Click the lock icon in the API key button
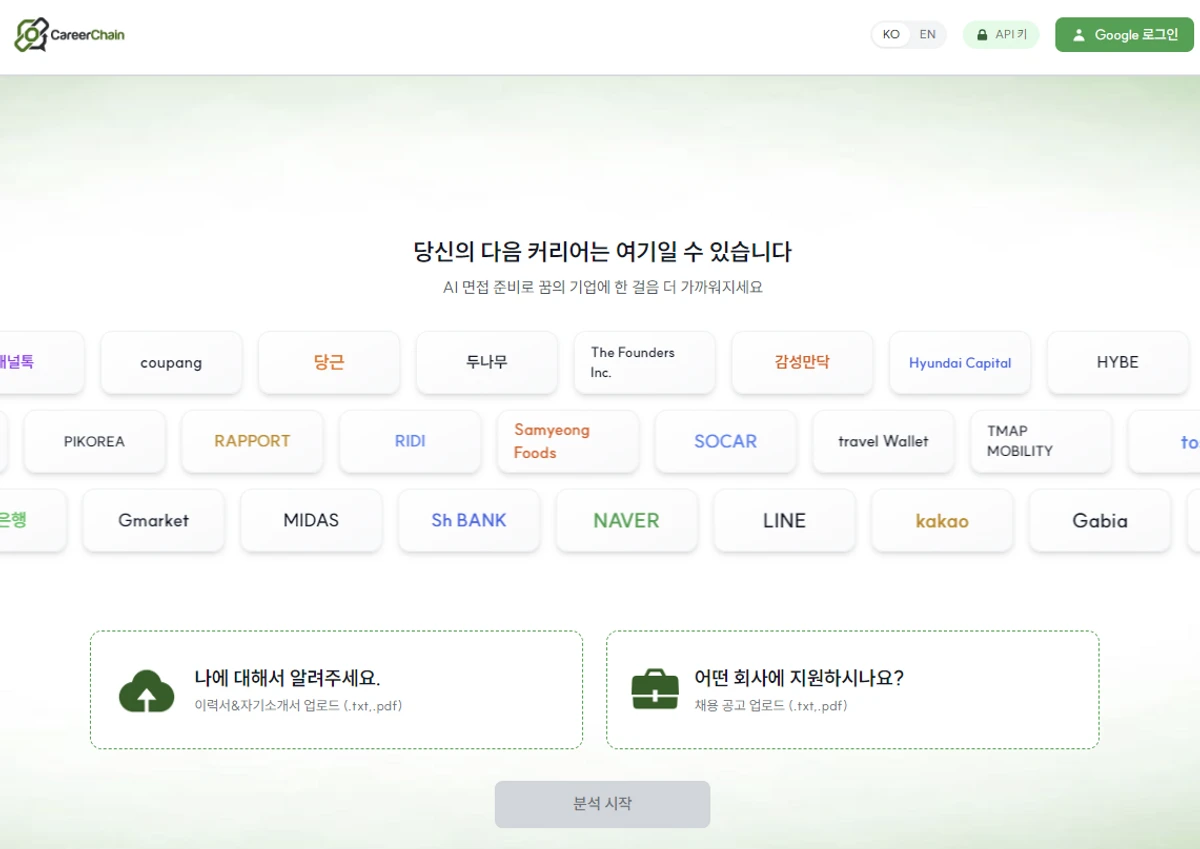This screenshot has width=1200, height=849. [x=982, y=35]
